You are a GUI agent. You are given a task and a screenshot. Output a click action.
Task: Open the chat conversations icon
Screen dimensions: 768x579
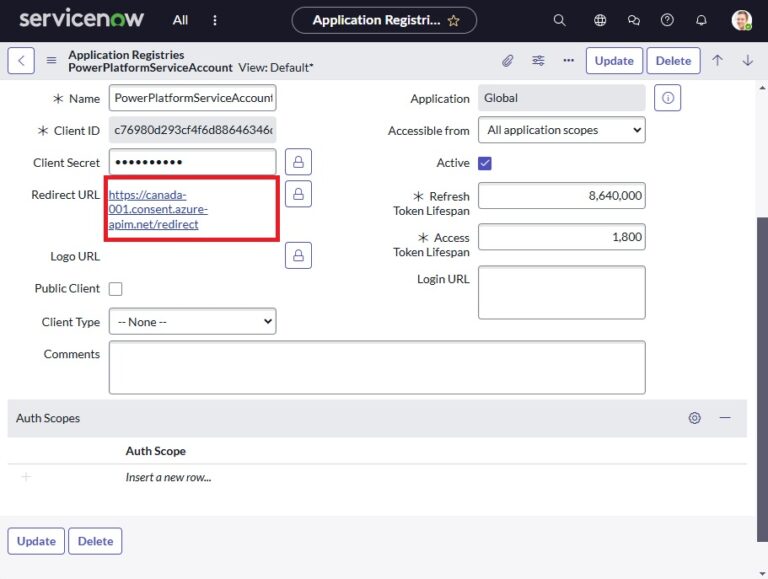(634, 20)
